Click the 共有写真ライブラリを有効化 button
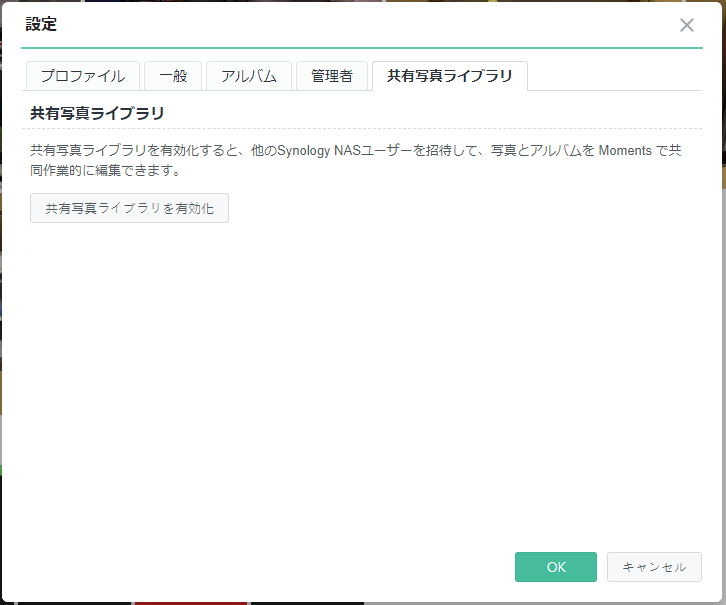The width and height of the screenshot is (726, 605). (129, 208)
